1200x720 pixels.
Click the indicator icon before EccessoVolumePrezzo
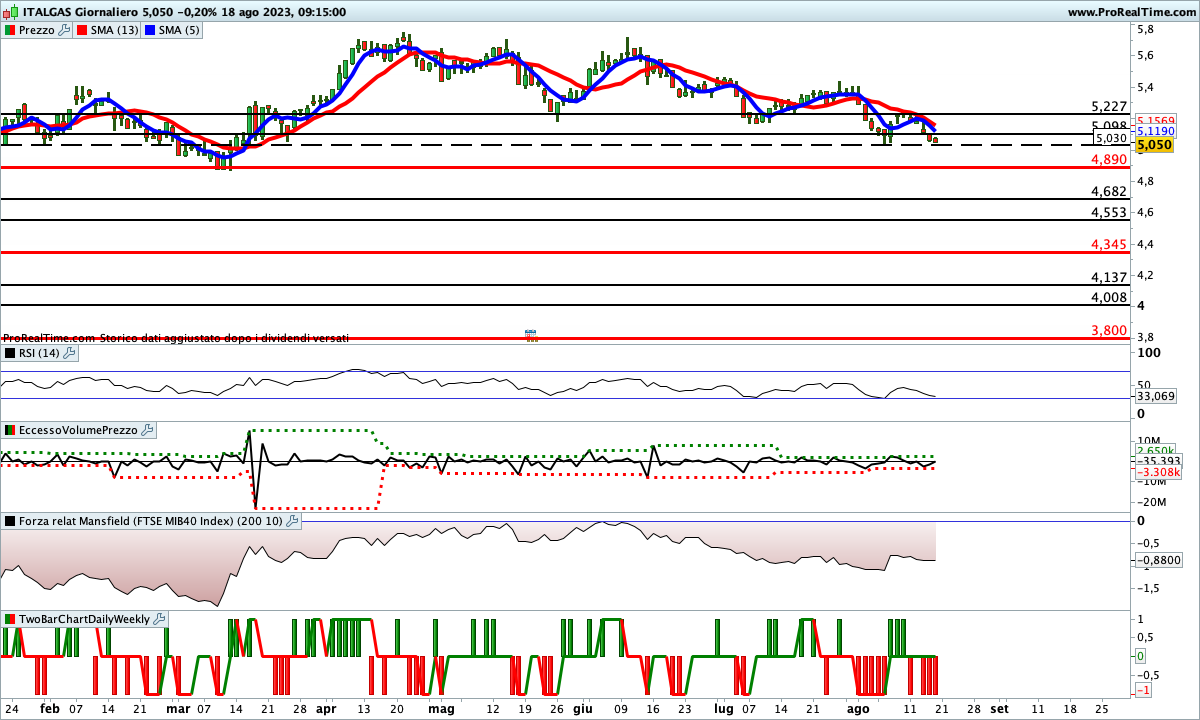click(x=9, y=430)
